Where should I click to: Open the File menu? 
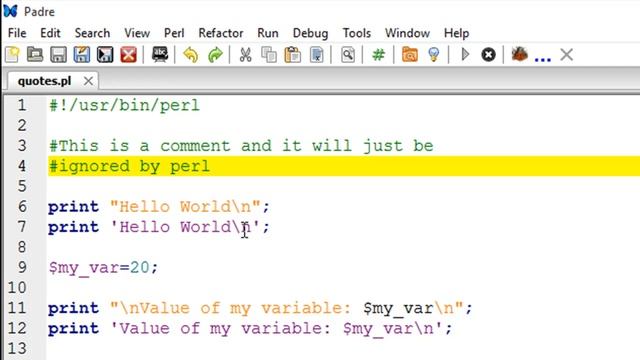[17, 33]
